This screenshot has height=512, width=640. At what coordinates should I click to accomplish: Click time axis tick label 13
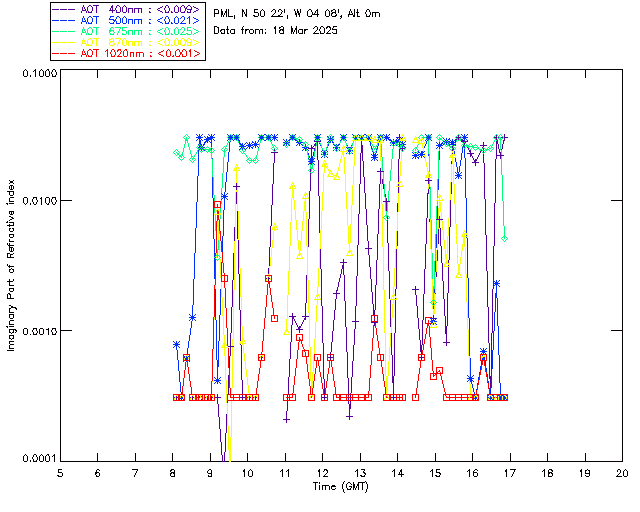pos(360,473)
